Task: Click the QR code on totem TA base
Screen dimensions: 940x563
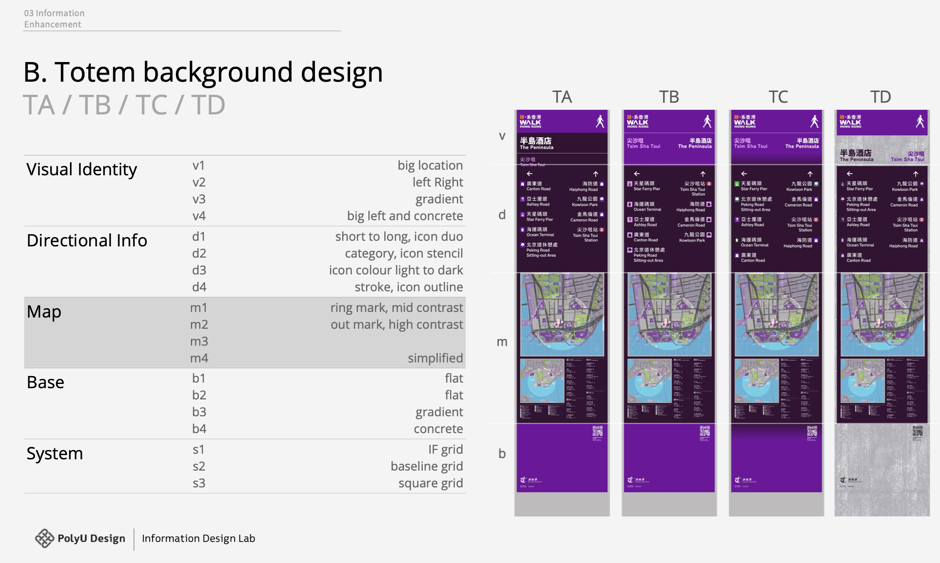Action: (x=598, y=432)
